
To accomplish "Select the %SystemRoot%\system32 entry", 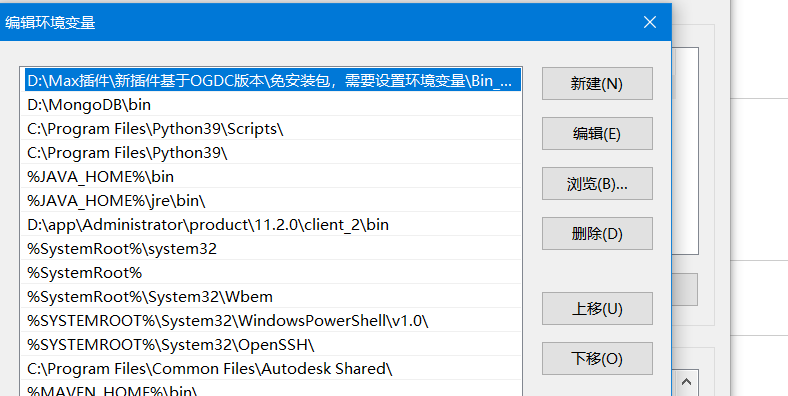I will click(271, 249).
